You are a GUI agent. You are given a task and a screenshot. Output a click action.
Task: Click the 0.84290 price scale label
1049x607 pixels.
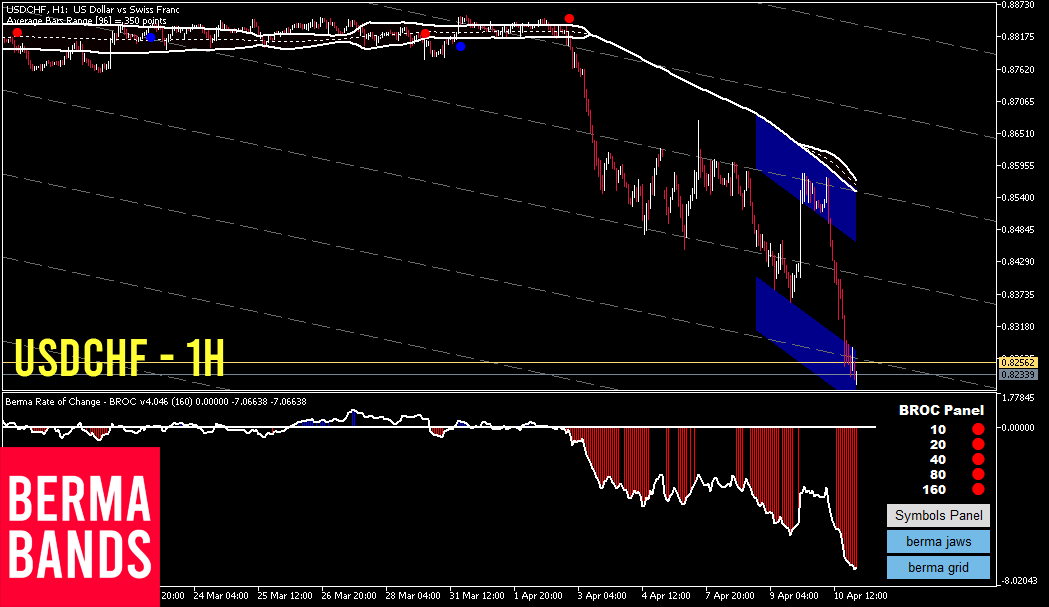(x=1018, y=262)
